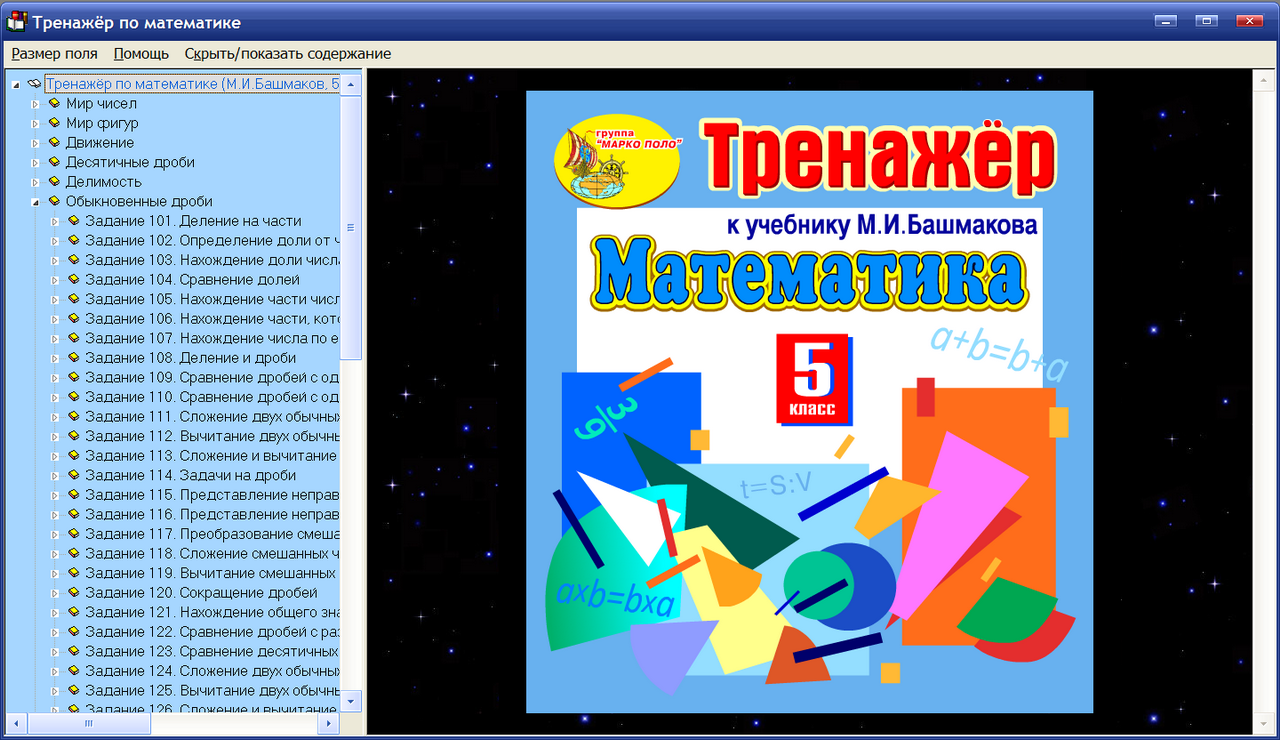1280x740 pixels.
Task: Click the book icon of Задание 103
Action: [x=73, y=259]
